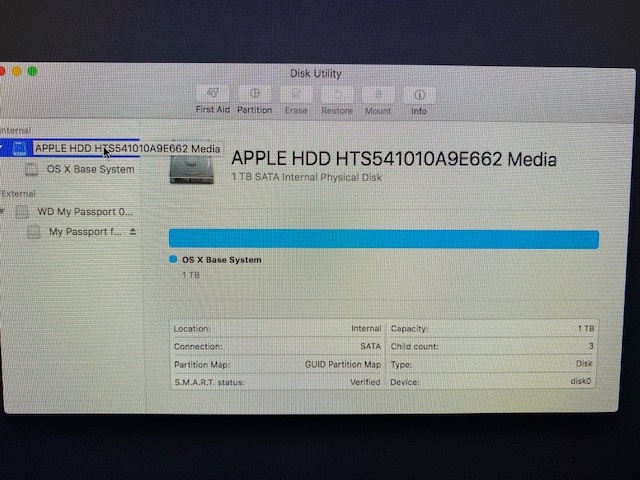Click the large hard drive image
The width and height of the screenshot is (640, 480).
(192, 169)
